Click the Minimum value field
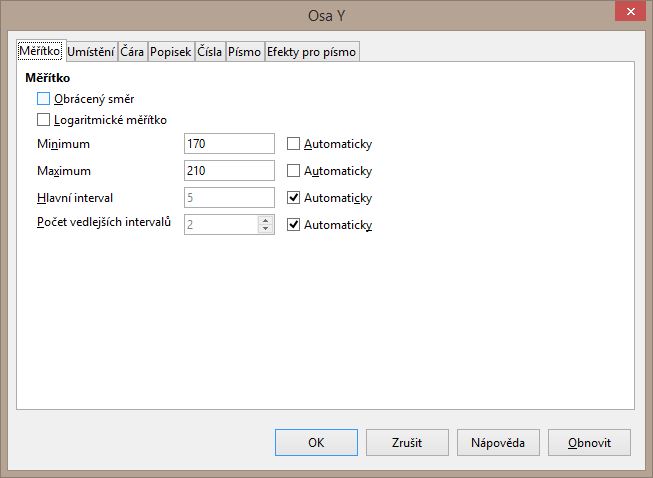The image size is (653, 478). [x=229, y=144]
